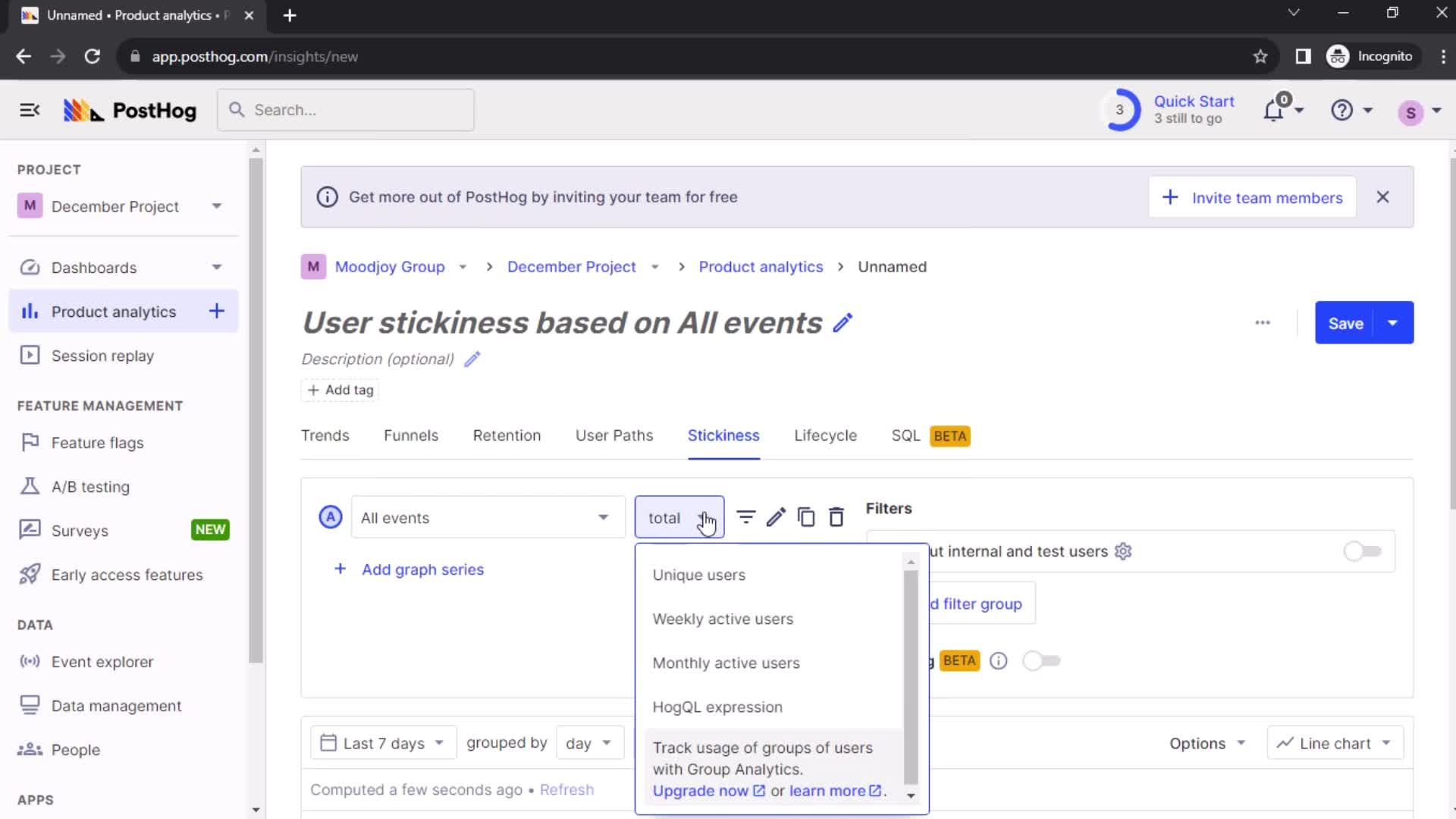Click the Feature flags sidebar icon

(x=29, y=443)
